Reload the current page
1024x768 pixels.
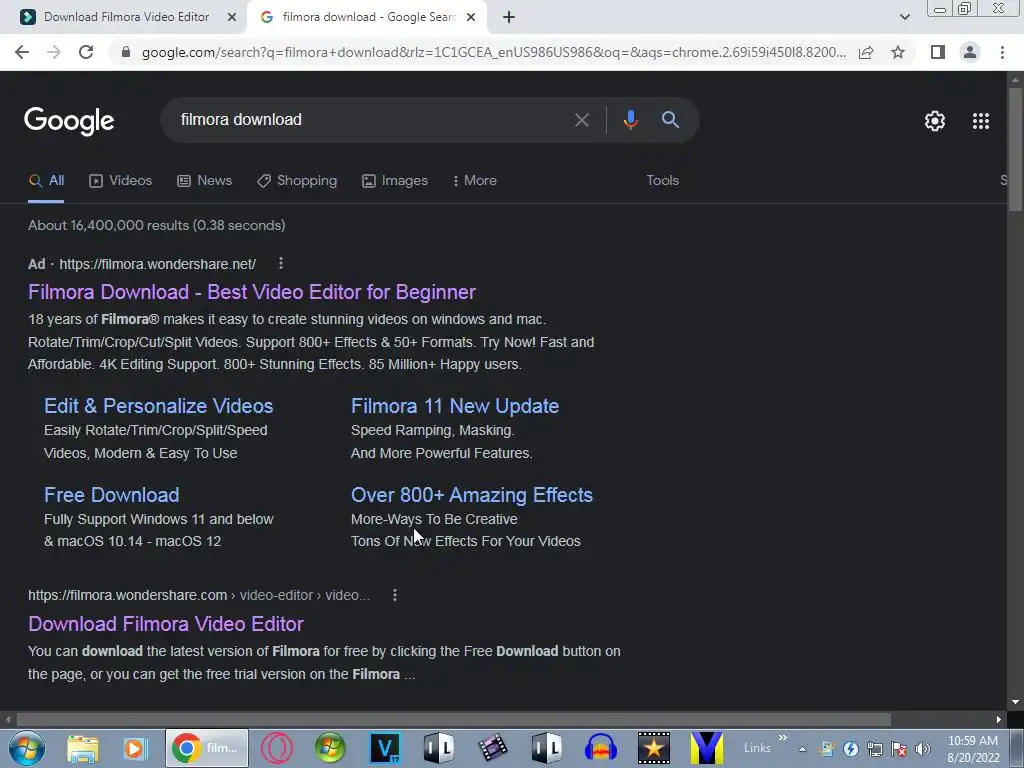click(x=86, y=52)
